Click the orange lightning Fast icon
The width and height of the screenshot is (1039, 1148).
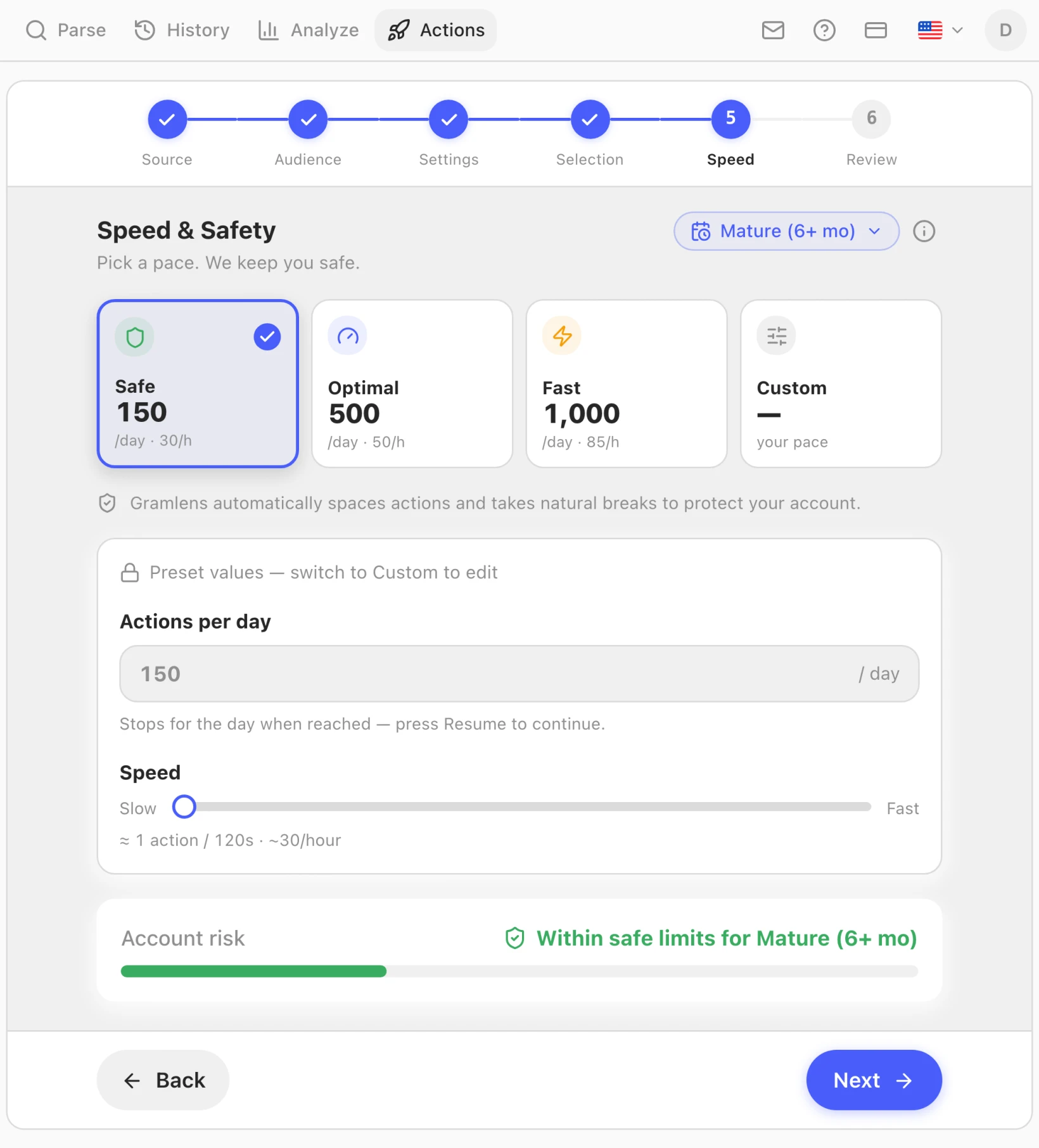click(562, 336)
